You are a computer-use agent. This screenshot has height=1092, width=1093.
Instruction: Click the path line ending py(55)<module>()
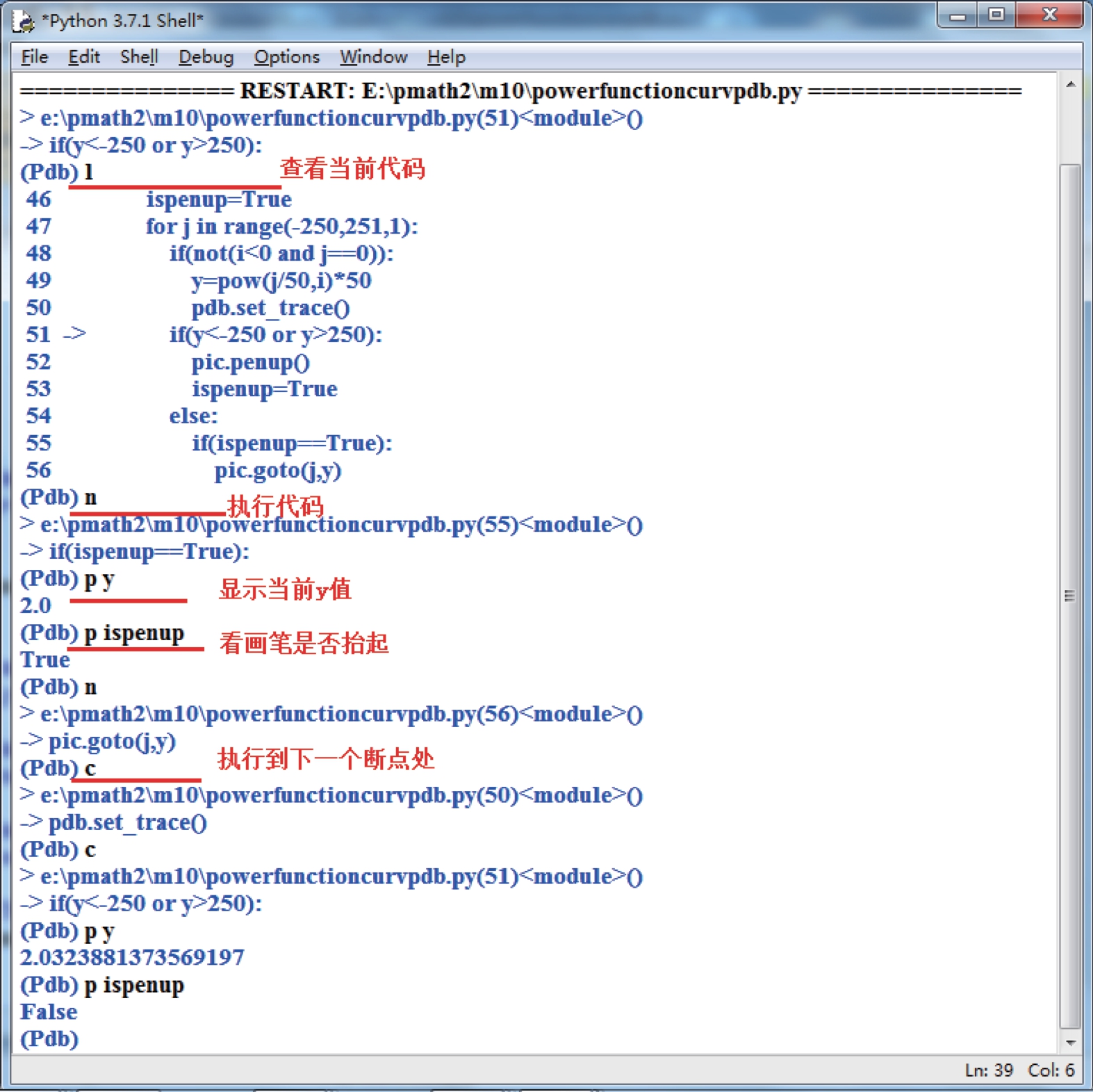pyautogui.click(x=331, y=525)
